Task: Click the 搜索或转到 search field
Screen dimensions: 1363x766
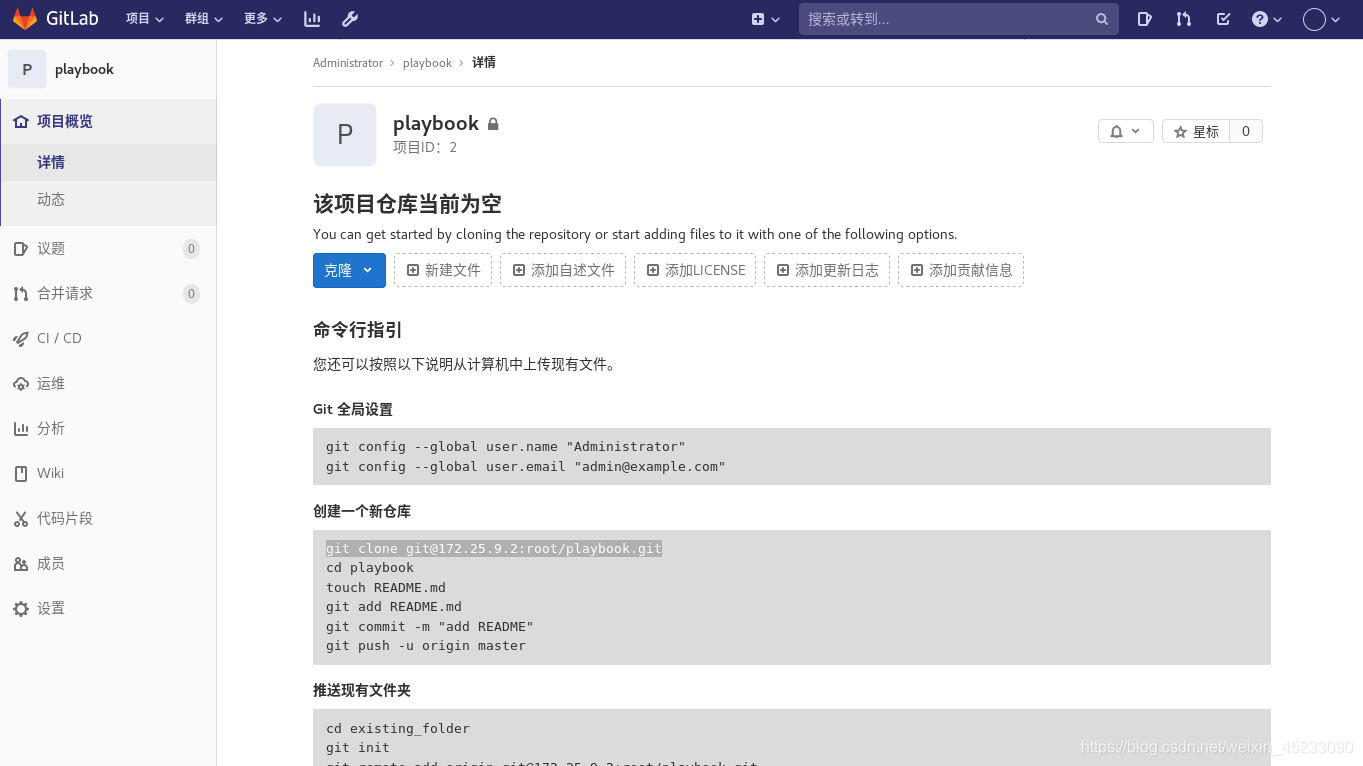Action: coord(957,18)
